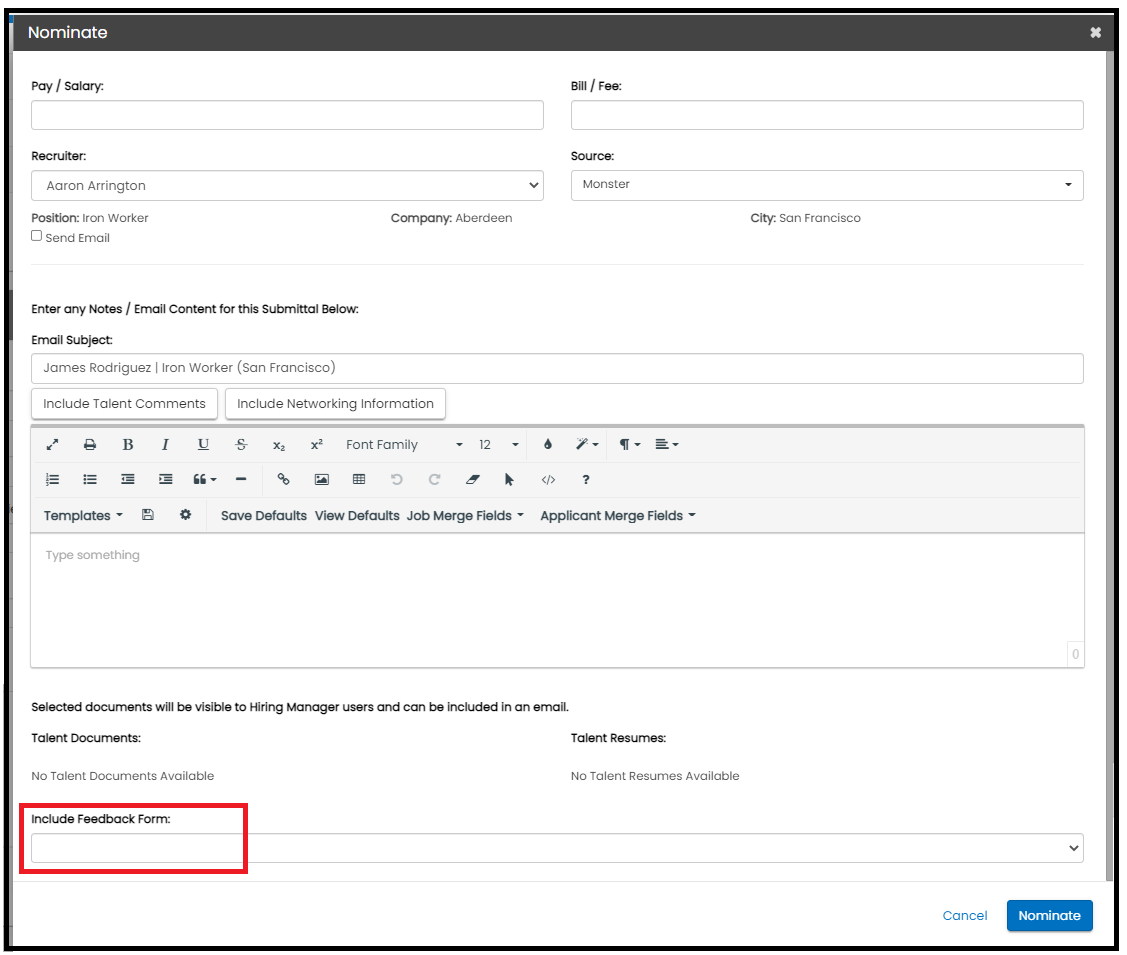The image size is (1127, 955).
Task: Click the select-all cursor icon
Action: pyautogui.click(x=510, y=480)
